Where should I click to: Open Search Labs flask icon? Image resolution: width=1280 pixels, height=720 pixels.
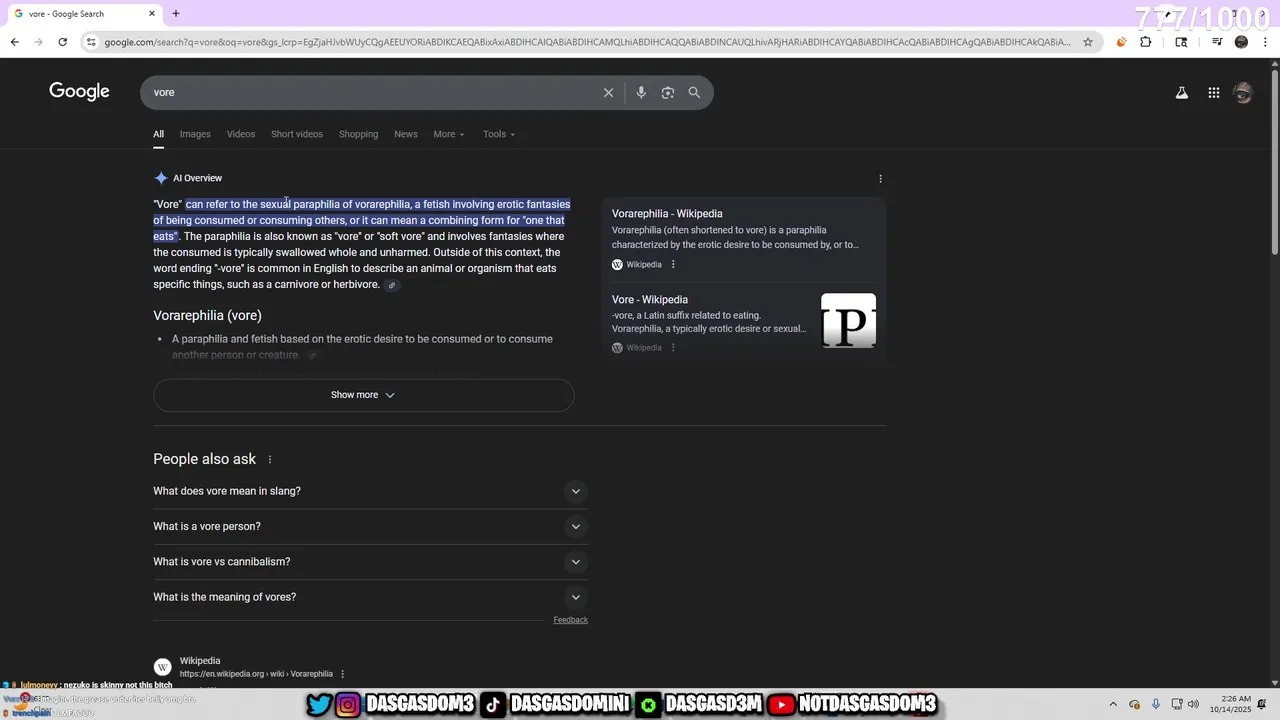coord(1181,93)
